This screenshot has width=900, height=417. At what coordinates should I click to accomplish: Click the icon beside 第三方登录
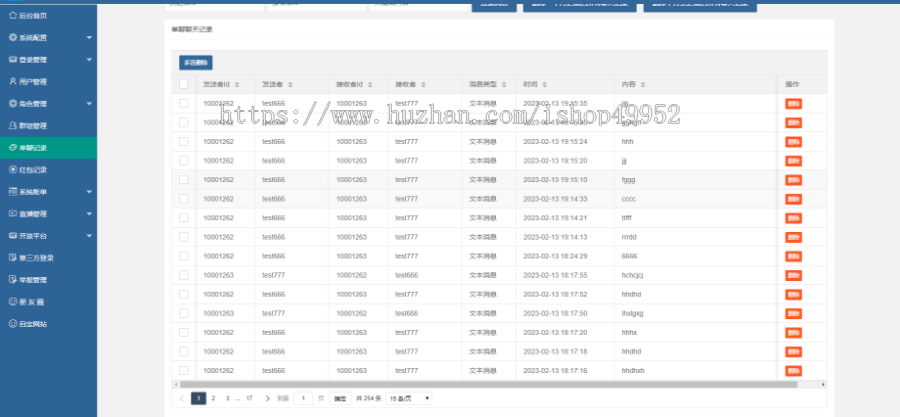click(x=13, y=258)
